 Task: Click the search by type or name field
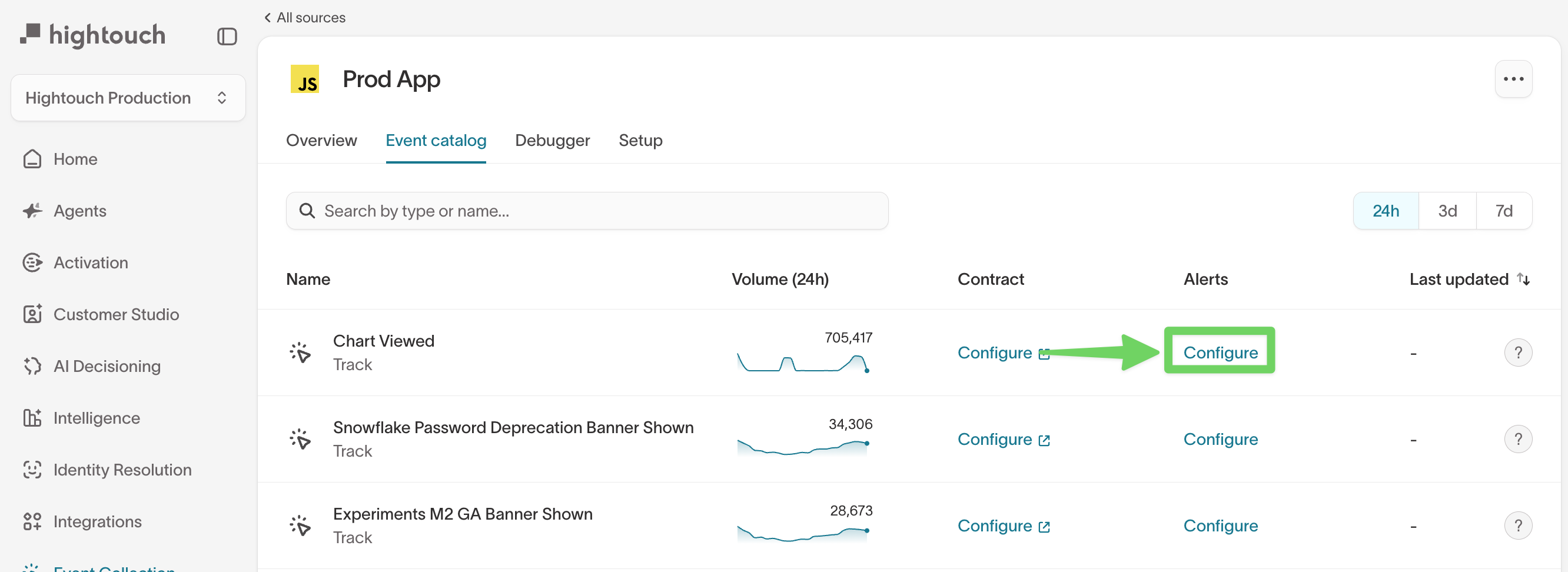coord(586,211)
